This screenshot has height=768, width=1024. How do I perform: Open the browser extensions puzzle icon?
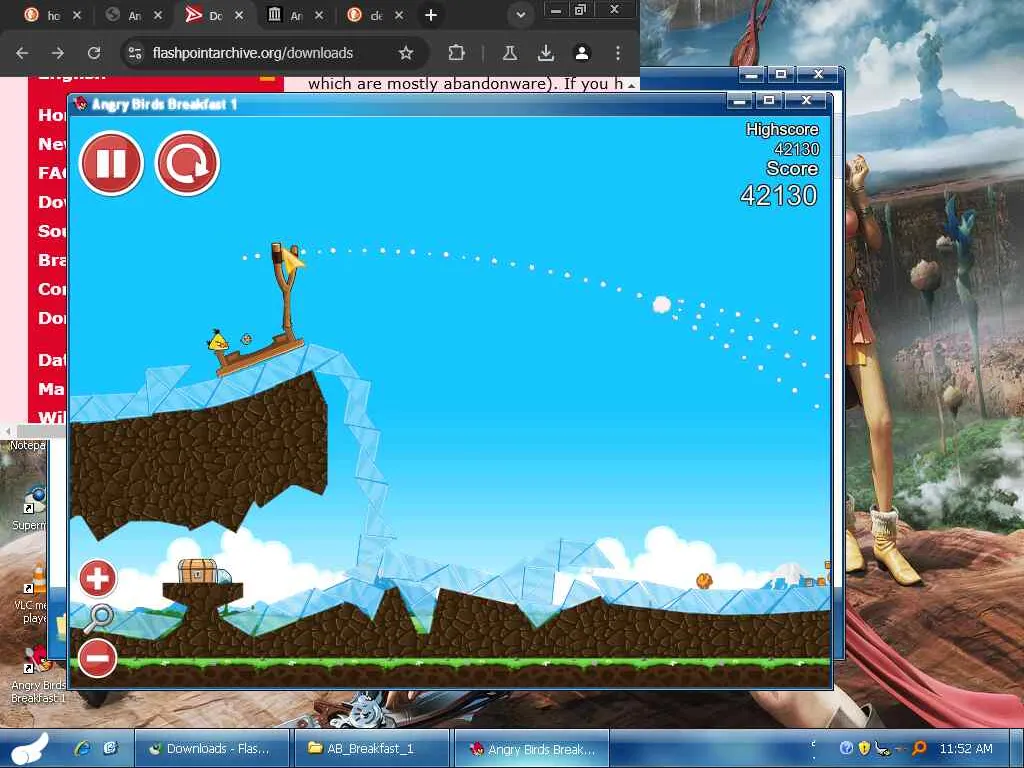point(456,53)
